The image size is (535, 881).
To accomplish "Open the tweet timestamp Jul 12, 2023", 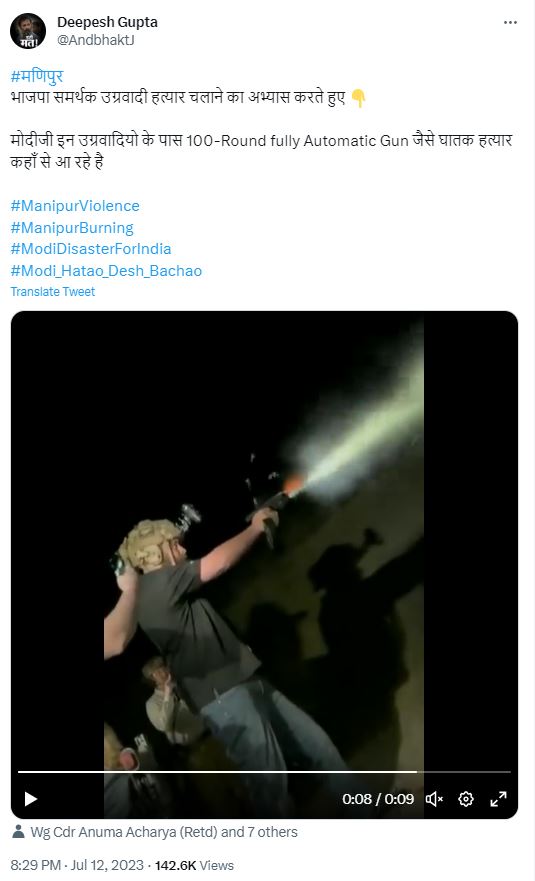I will coord(77,865).
